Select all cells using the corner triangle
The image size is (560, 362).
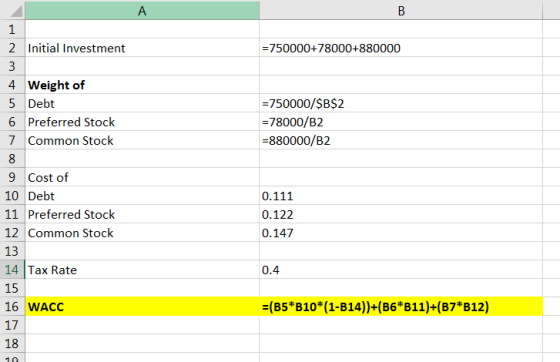(16, 11)
